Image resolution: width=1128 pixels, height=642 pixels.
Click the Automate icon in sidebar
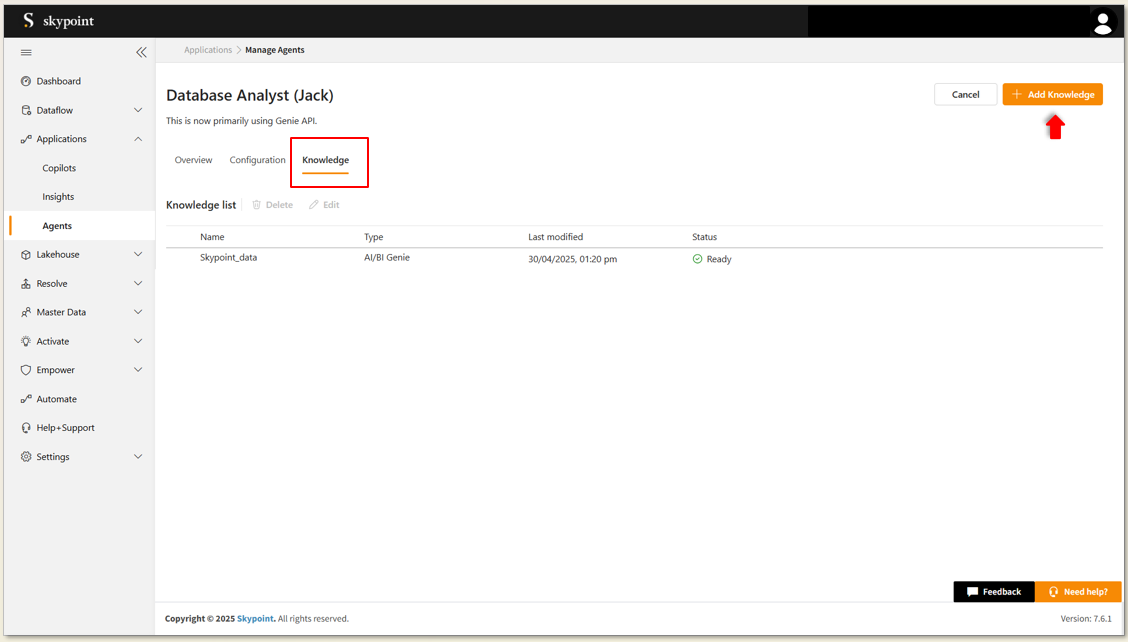(x=26, y=399)
